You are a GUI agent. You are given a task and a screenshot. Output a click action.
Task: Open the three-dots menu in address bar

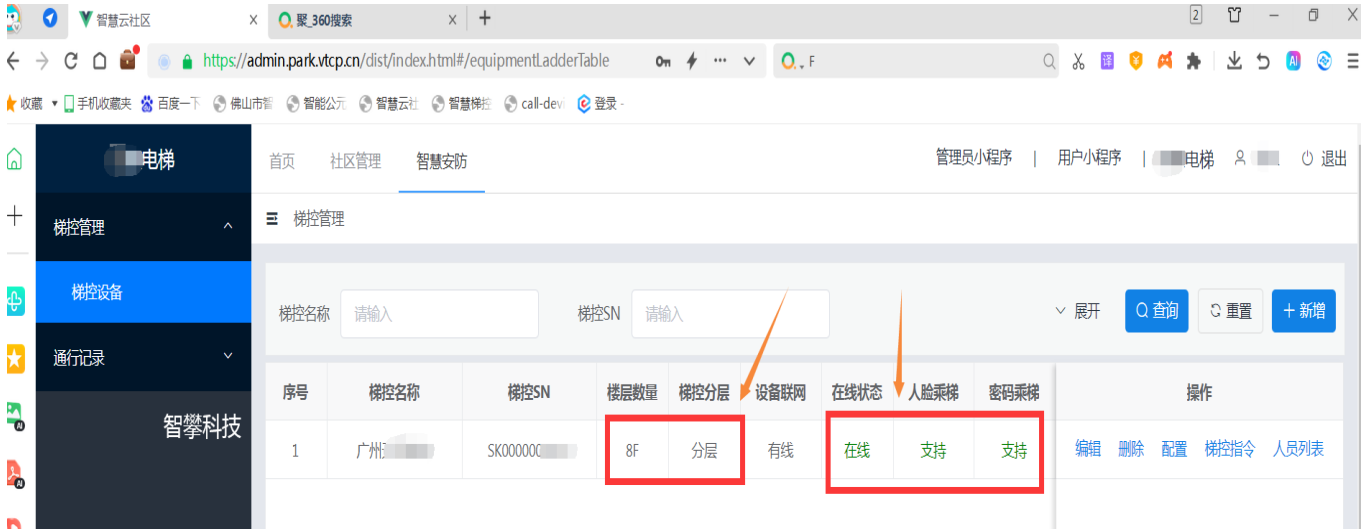pyautogui.click(x=720, y=61)
